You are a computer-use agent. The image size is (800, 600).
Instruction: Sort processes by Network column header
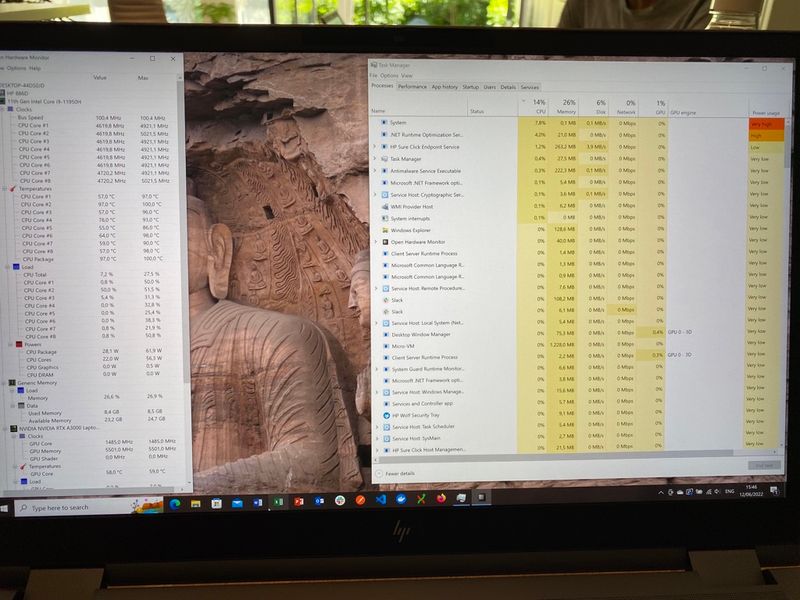623,106
